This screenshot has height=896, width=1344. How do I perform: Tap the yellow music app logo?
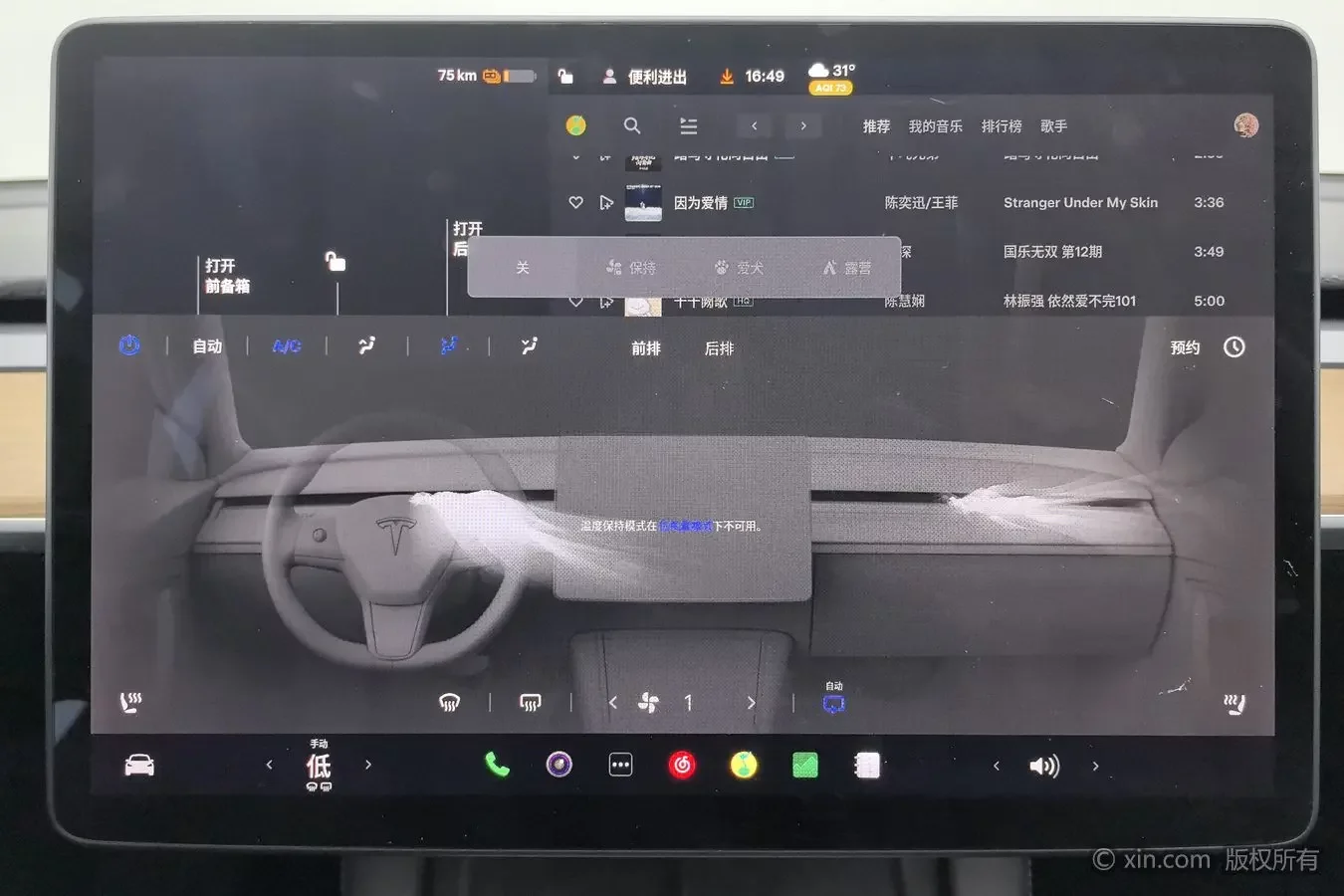point(575,125)
